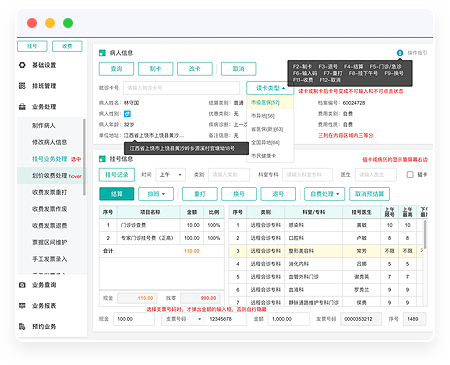
Task: Select 划价收费处理 submenu item
Action: point(50,176)
